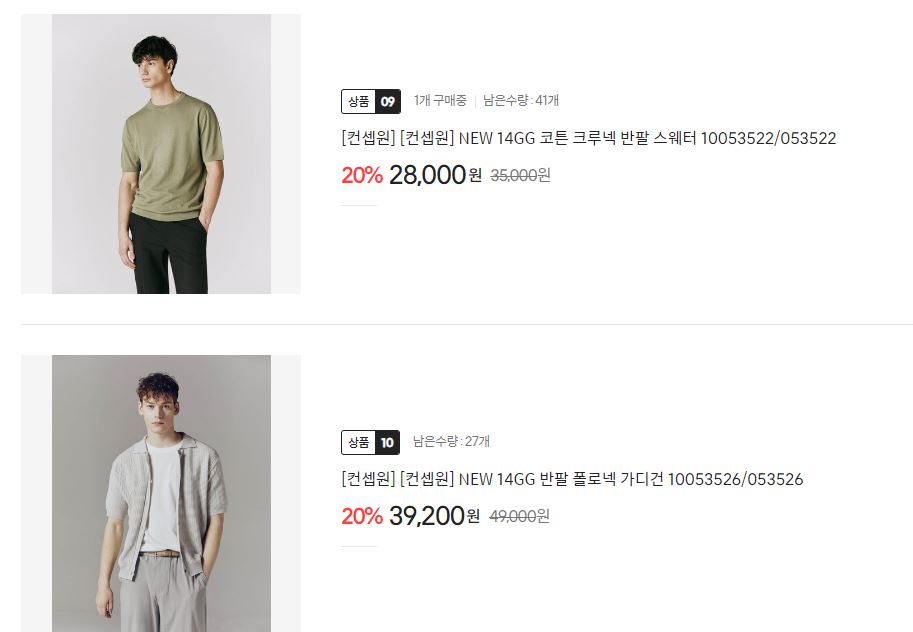The height and width of the screenshot is (632, 913).
Task: Click the red 20% next to 39,200원
Action: tap(362, 516)
